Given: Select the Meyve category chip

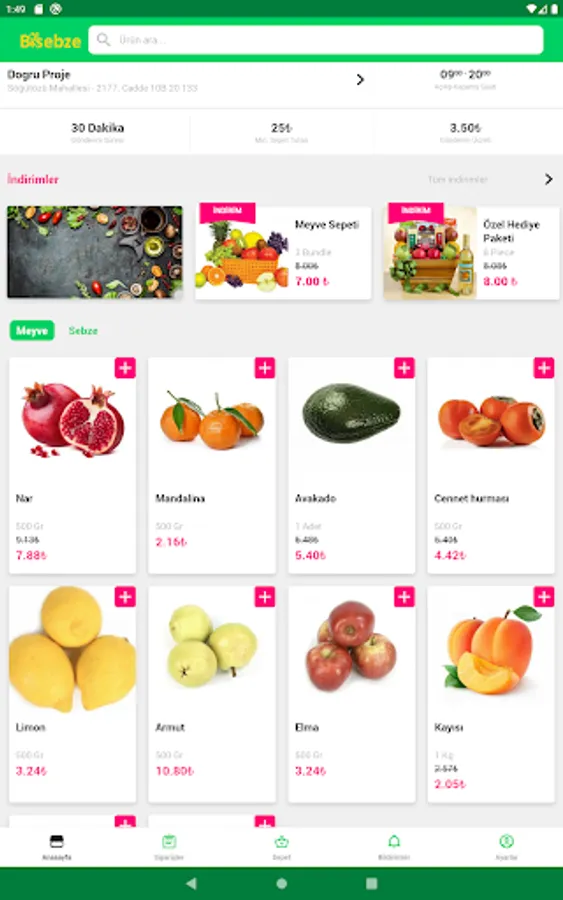Looking at the screenshot, I should click(x=32, y=331).
